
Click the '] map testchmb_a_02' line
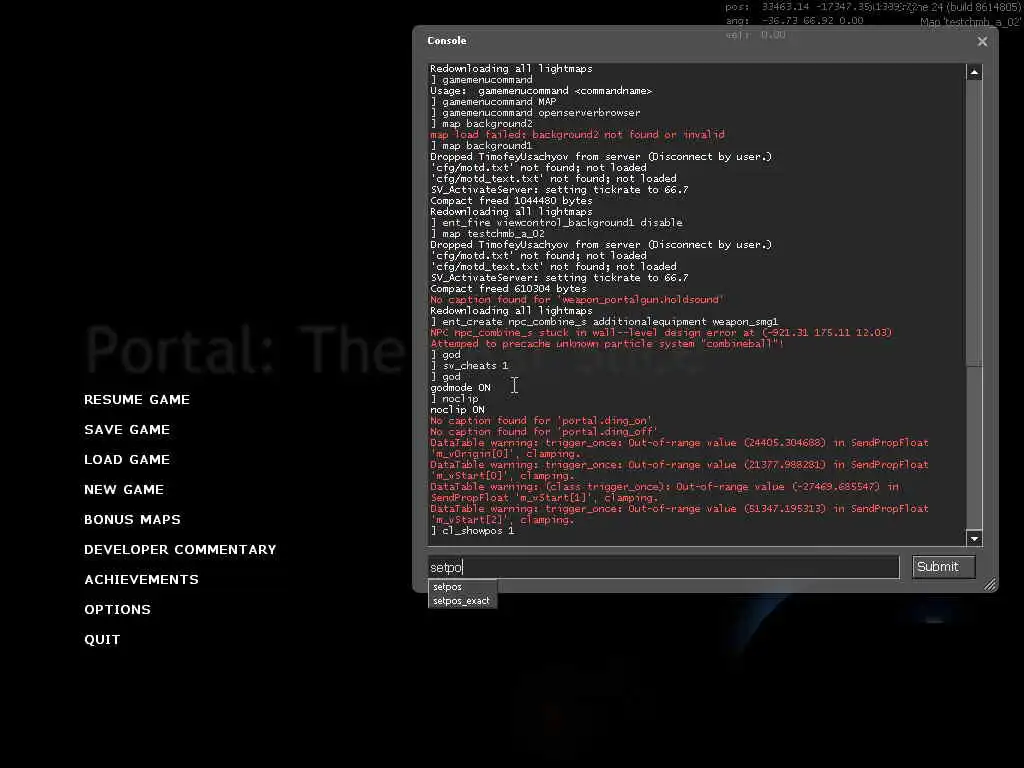(487, 234)
